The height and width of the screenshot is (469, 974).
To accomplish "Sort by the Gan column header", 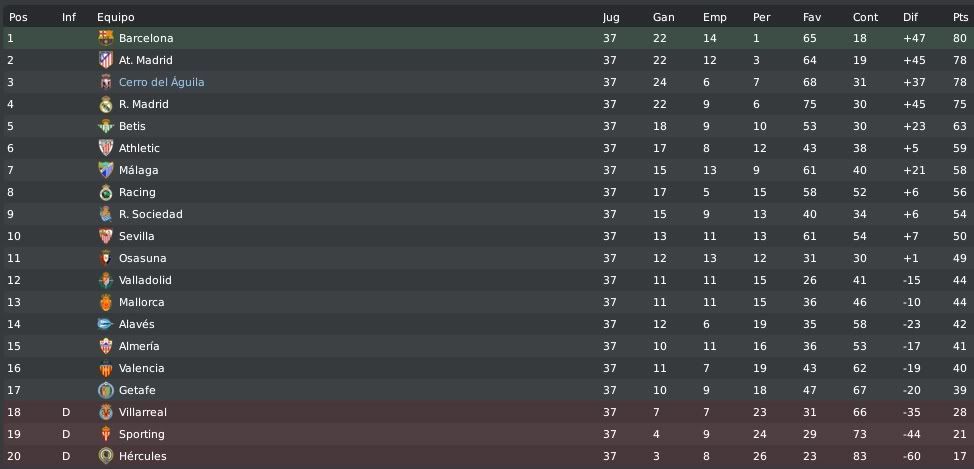I will point(663,17).
